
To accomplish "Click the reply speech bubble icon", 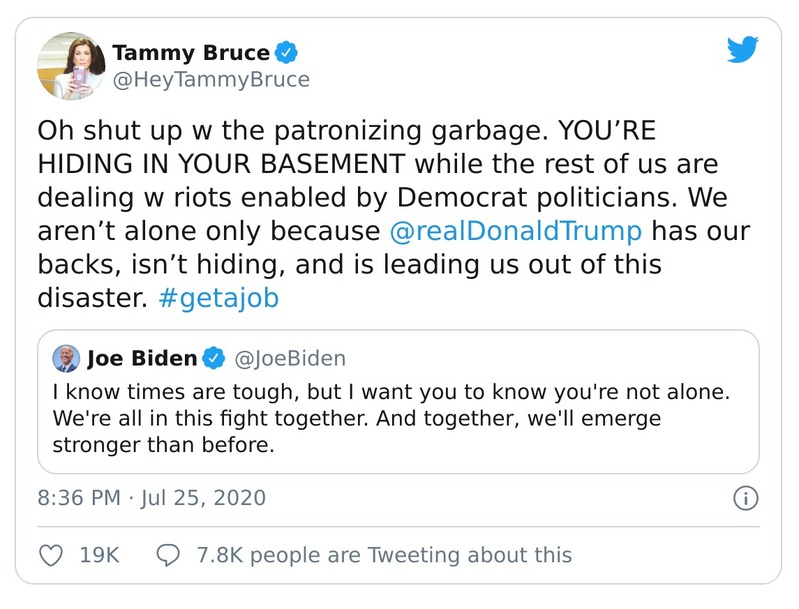I will 169,554.
